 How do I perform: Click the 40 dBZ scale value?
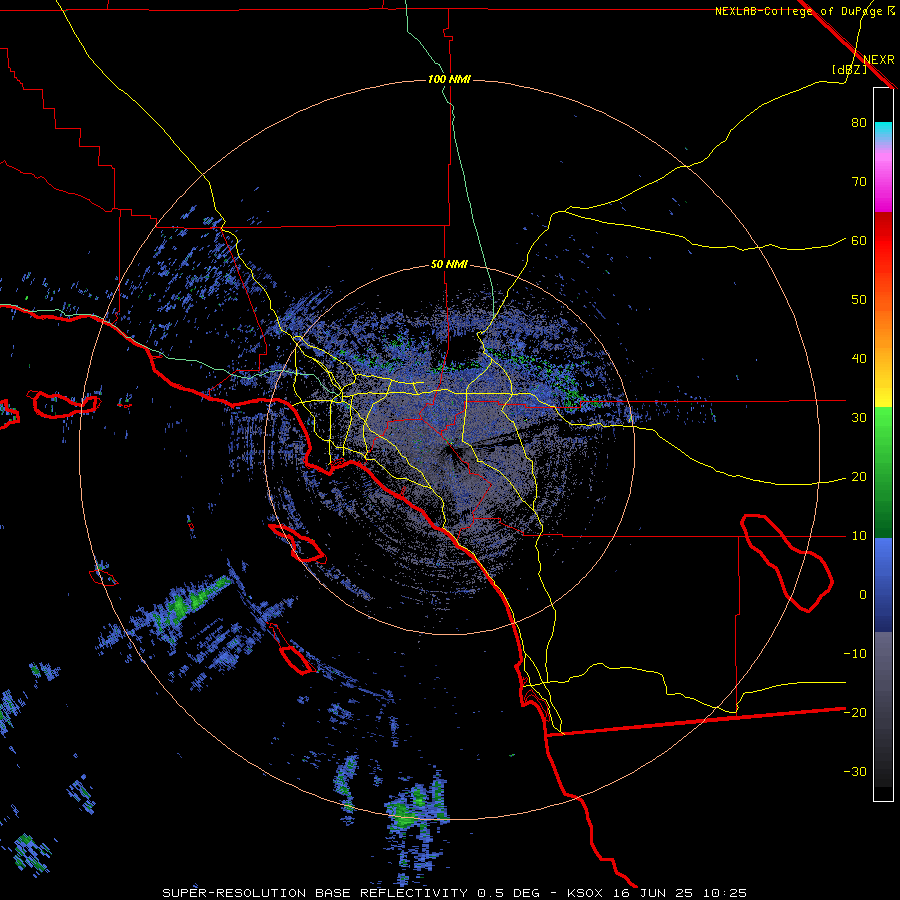click(859, 359)
